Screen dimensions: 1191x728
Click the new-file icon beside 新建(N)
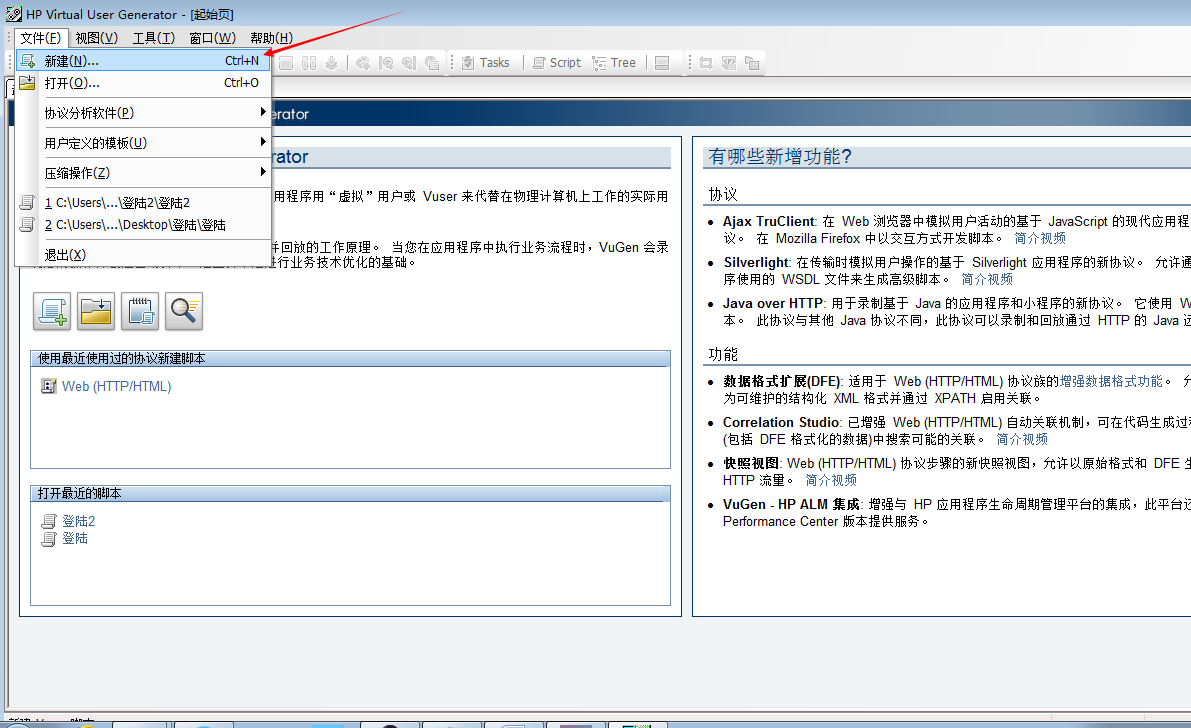point(27,61)
